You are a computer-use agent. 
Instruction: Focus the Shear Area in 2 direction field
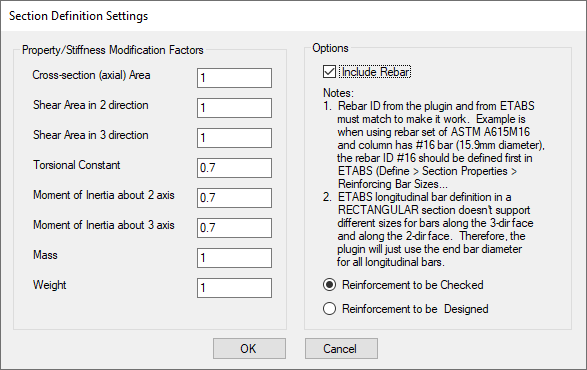(x=234, y=108)
